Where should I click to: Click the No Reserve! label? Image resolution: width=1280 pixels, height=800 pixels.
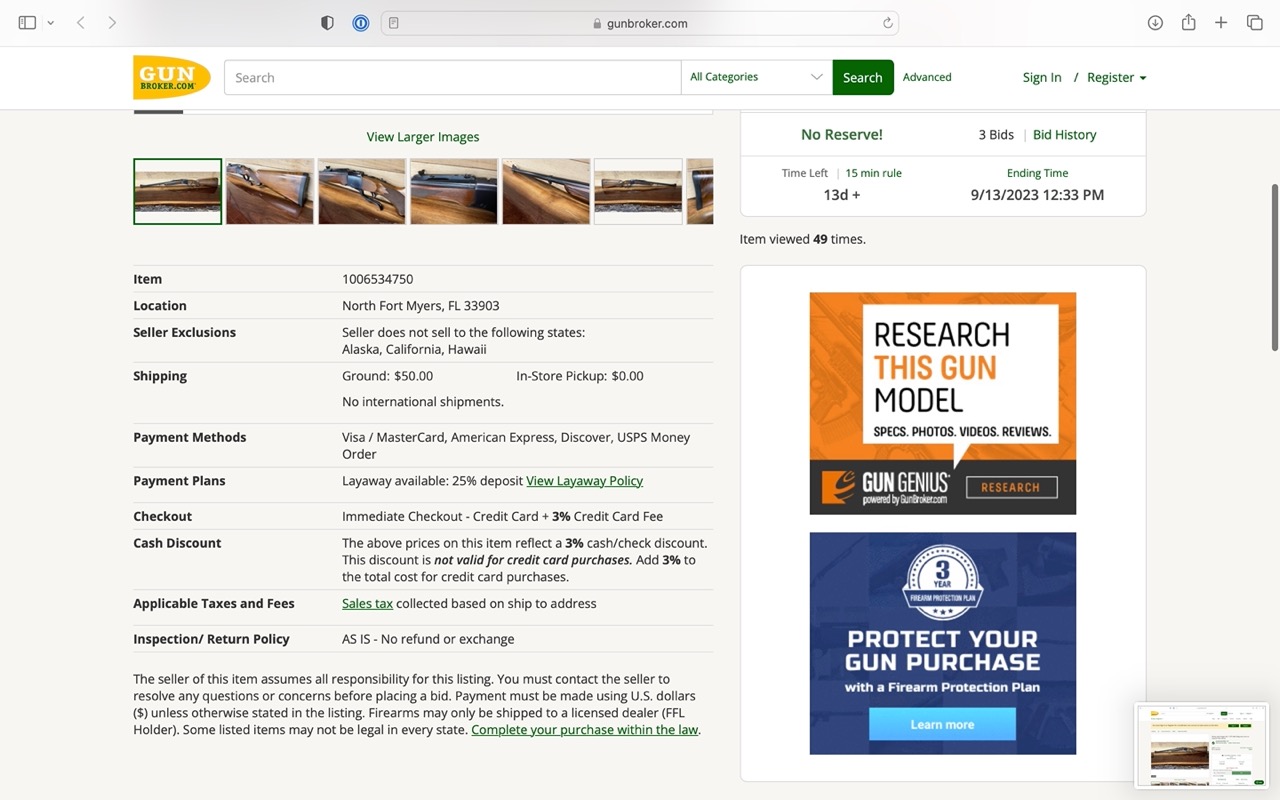[842, 135]
